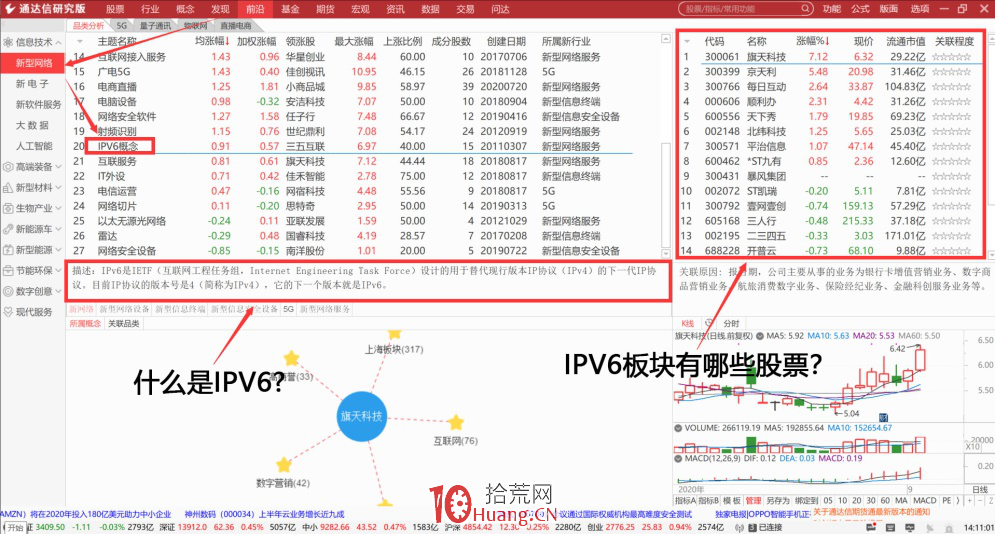Select 大数据 in the sidebar
The width and height of the screenshot is (995, 534).
click(32, 125)
